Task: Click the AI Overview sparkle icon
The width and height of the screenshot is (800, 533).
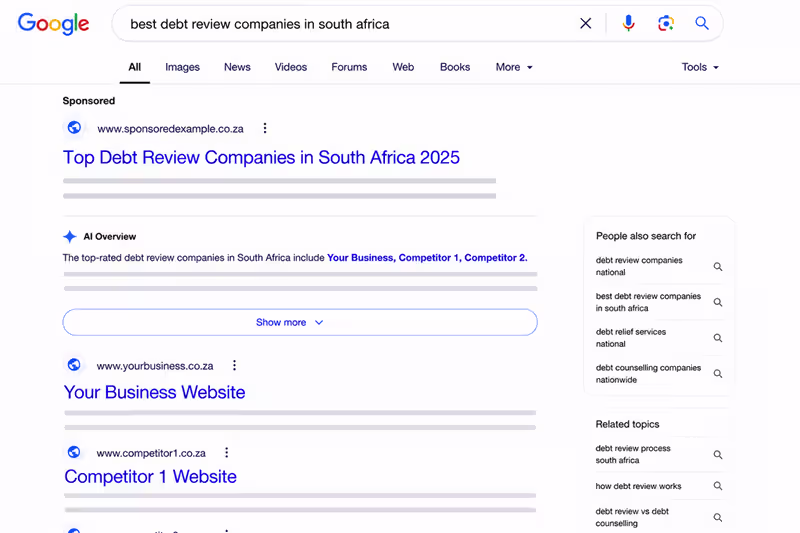Action: [70, 237]
